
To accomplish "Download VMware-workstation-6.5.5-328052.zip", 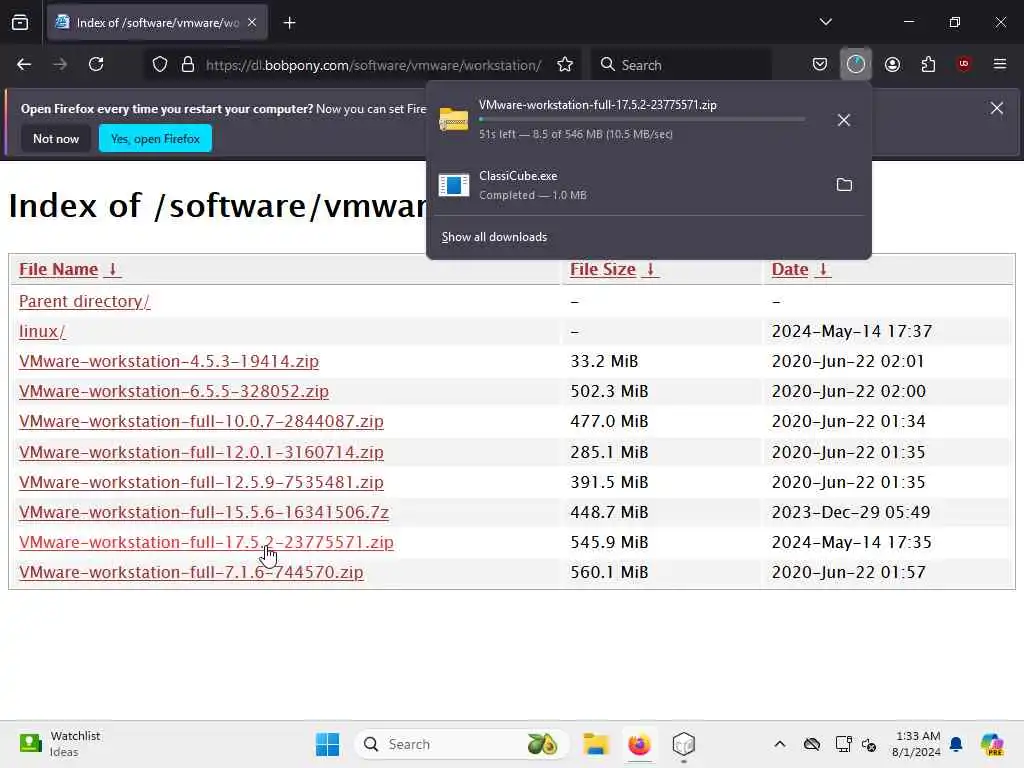I will coord(174,391).
